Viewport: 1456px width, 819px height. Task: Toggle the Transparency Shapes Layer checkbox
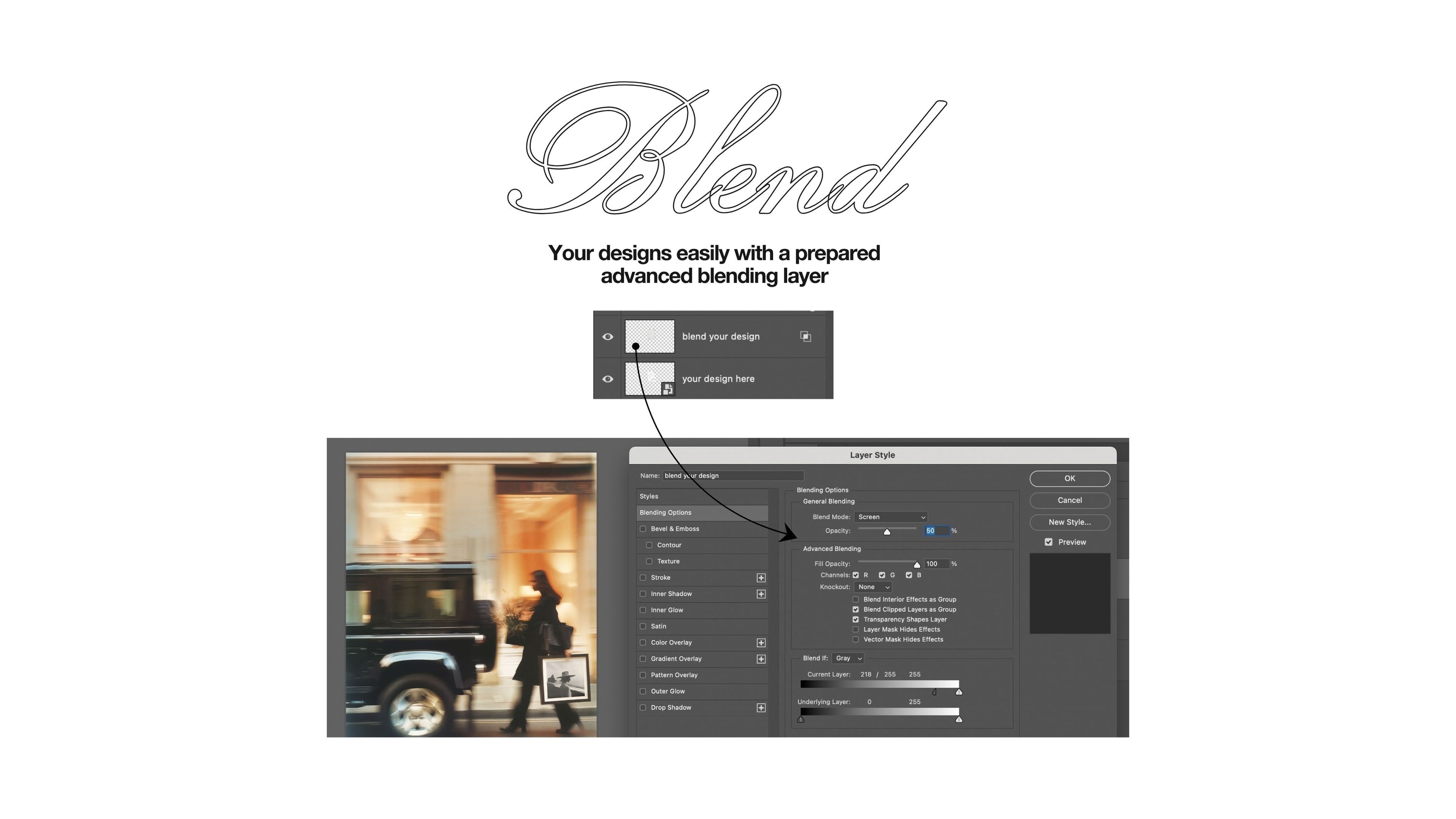855,619
